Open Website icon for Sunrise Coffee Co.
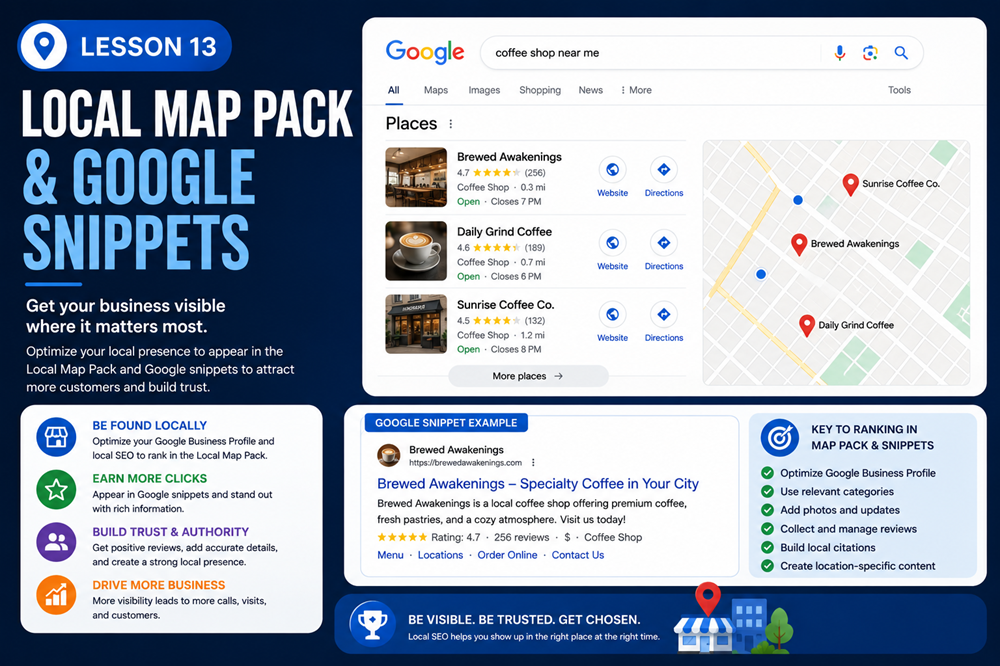 [612, 314]
